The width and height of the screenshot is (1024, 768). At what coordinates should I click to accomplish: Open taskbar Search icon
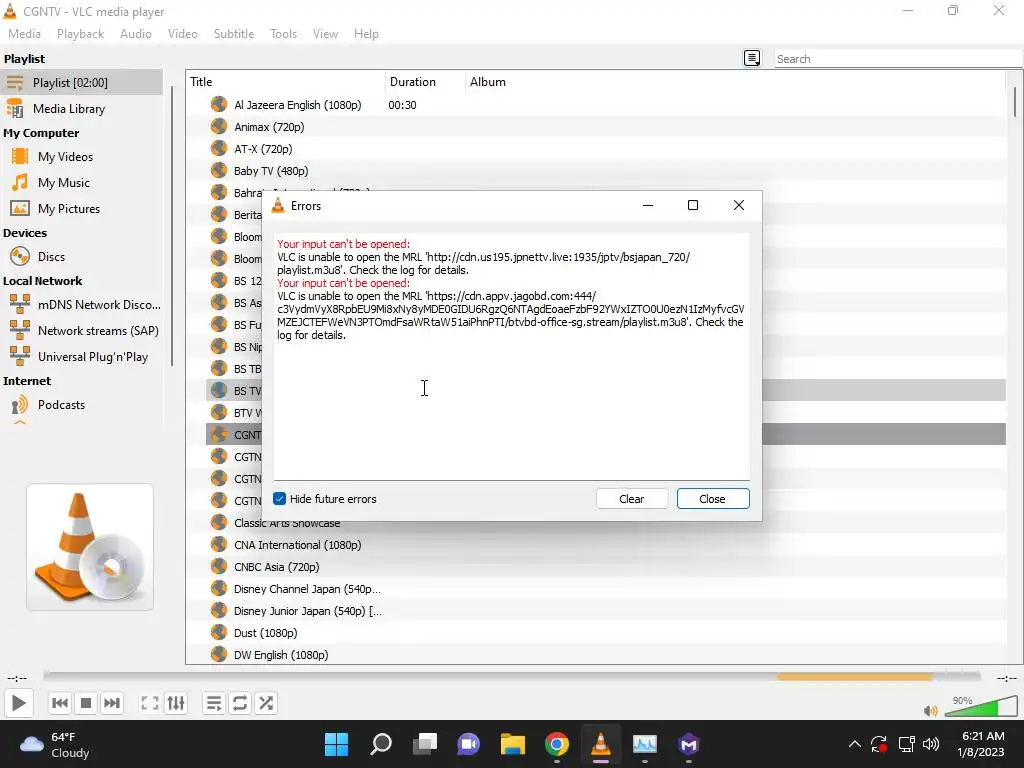(x=381, y=744)
